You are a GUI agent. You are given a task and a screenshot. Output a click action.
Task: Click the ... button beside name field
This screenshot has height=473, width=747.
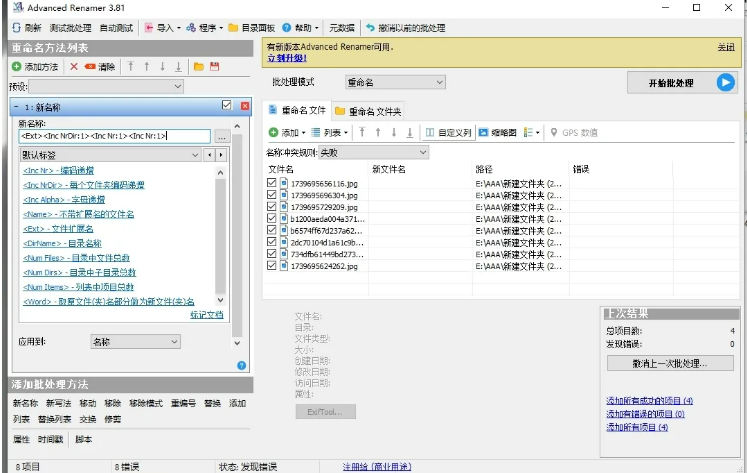(222, 137)
